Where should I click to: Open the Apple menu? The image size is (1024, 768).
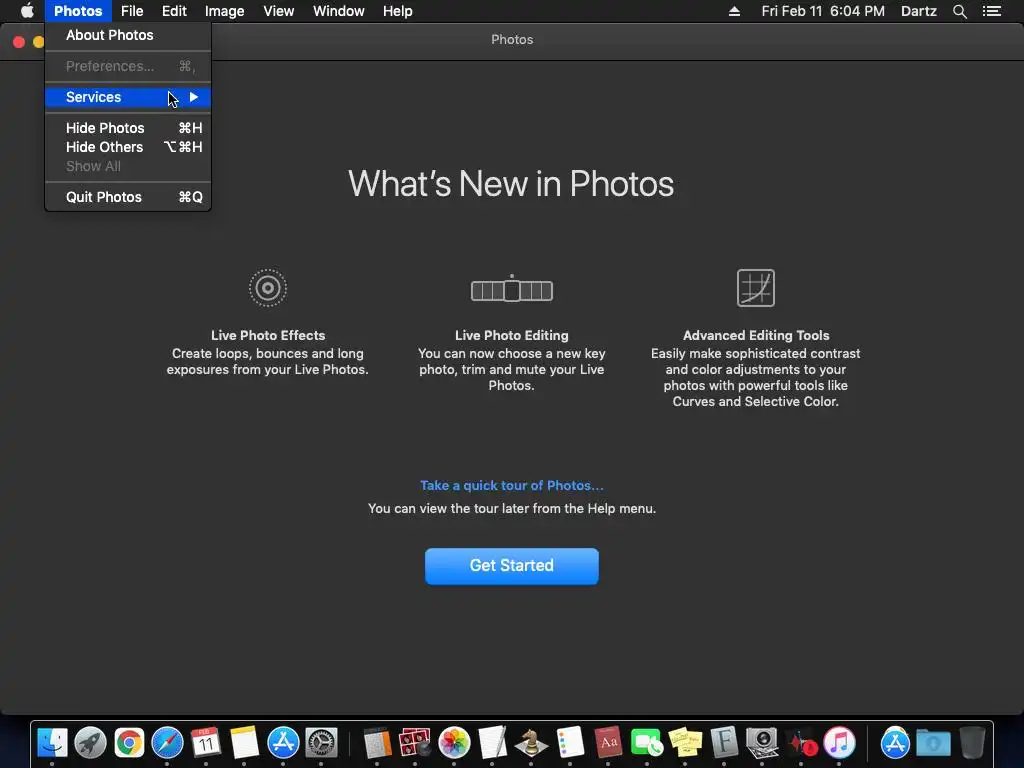[x=27, y=11]
